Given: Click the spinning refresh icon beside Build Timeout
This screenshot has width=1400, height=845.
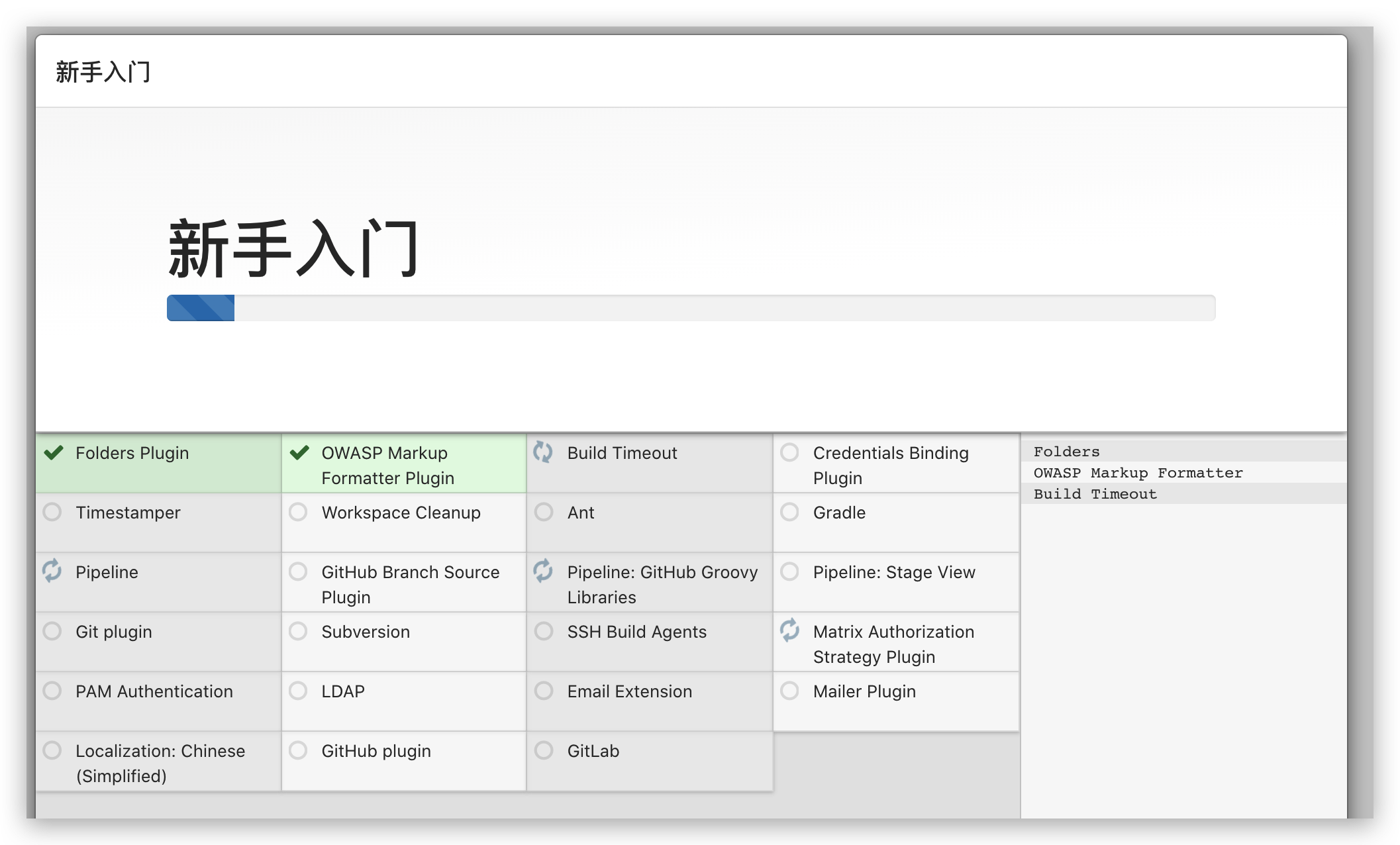Looking at the screenshot, I should [x=544, y=452].
